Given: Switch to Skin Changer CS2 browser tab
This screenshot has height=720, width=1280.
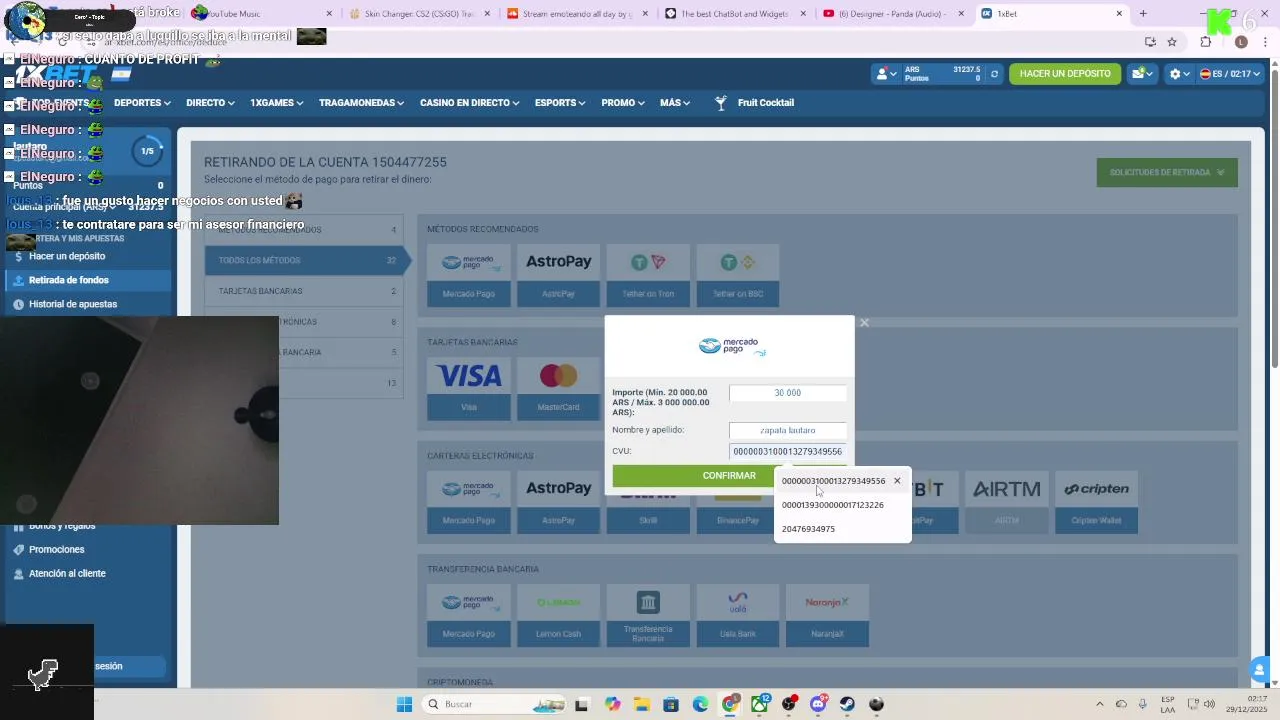Looking at the screenshot, I should [418, 14].
